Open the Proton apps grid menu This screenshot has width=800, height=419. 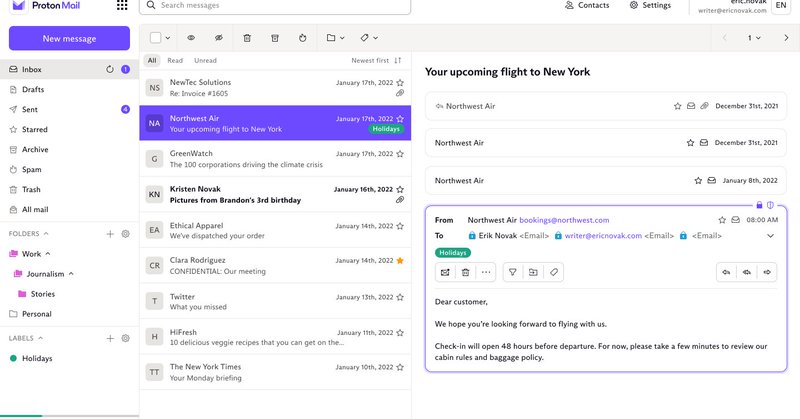pyautogui.click(x=122, y=6)
